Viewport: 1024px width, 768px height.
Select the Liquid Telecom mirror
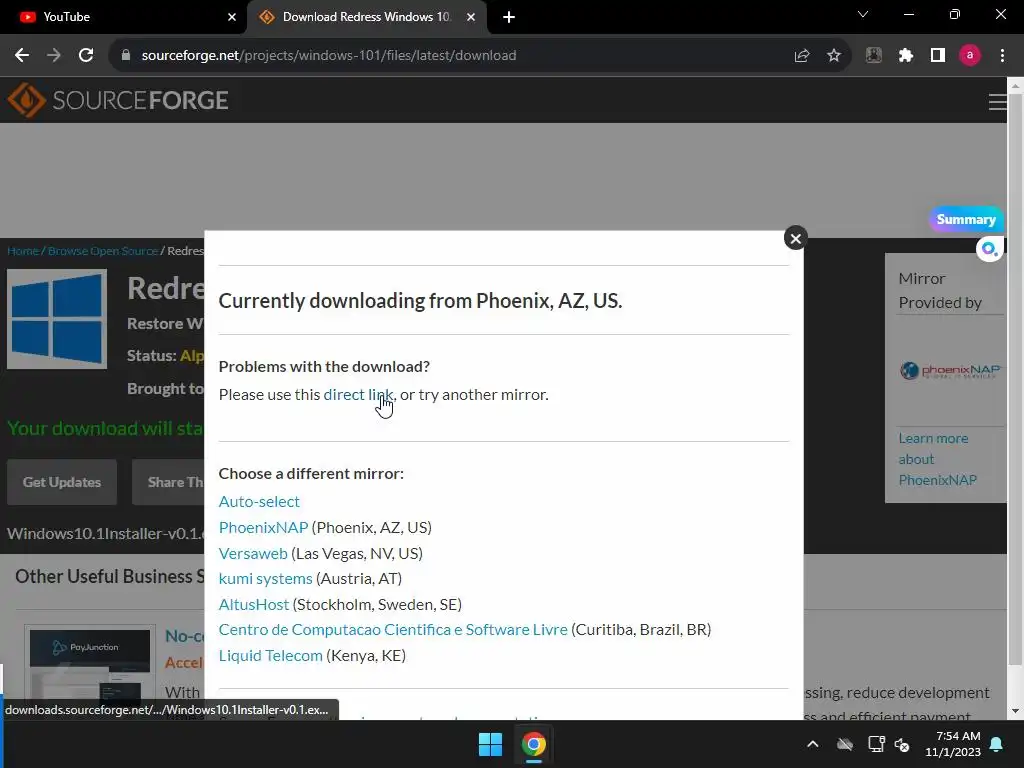[x=271, y=655]
